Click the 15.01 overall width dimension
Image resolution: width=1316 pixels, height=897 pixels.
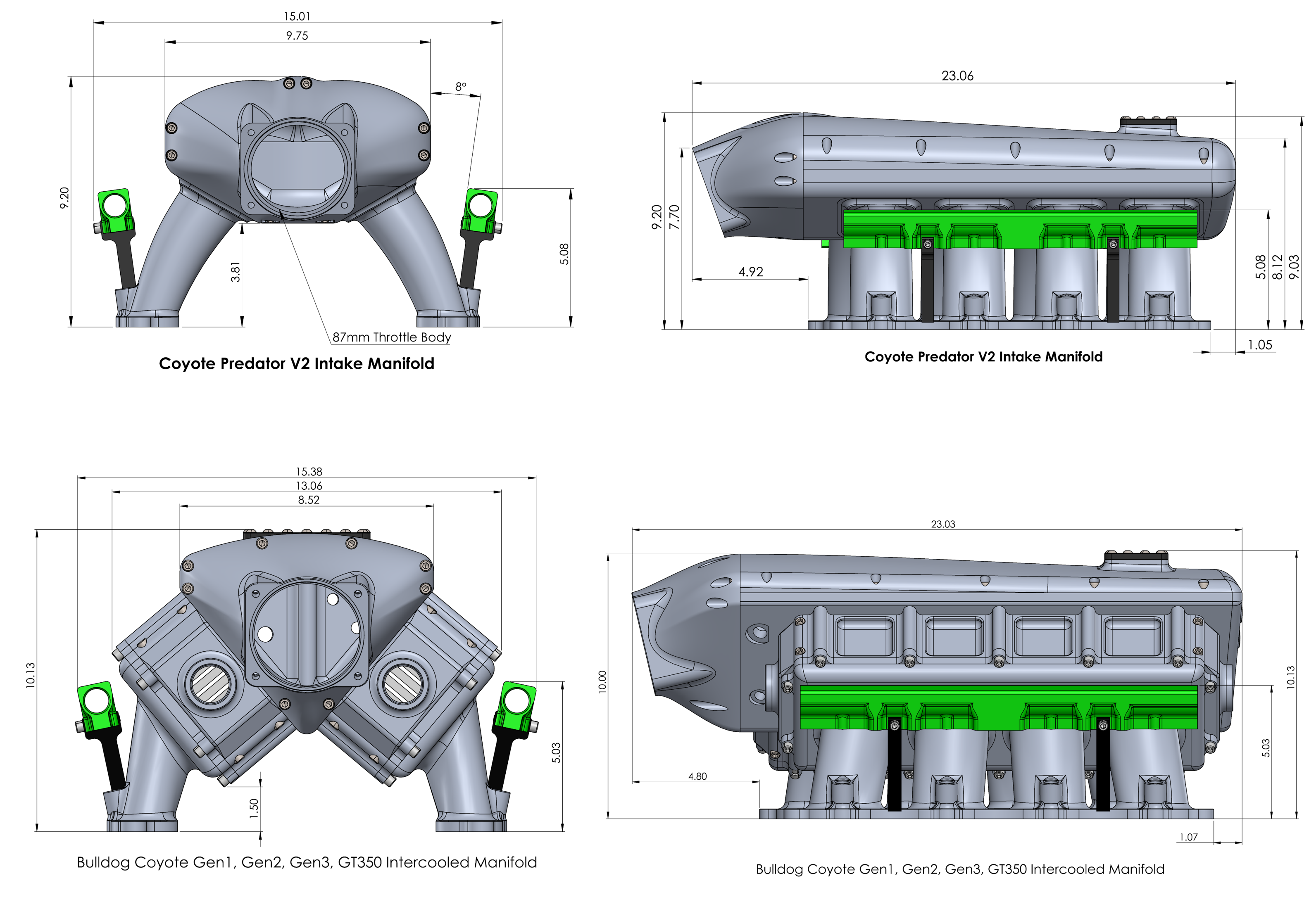[297, 17]
